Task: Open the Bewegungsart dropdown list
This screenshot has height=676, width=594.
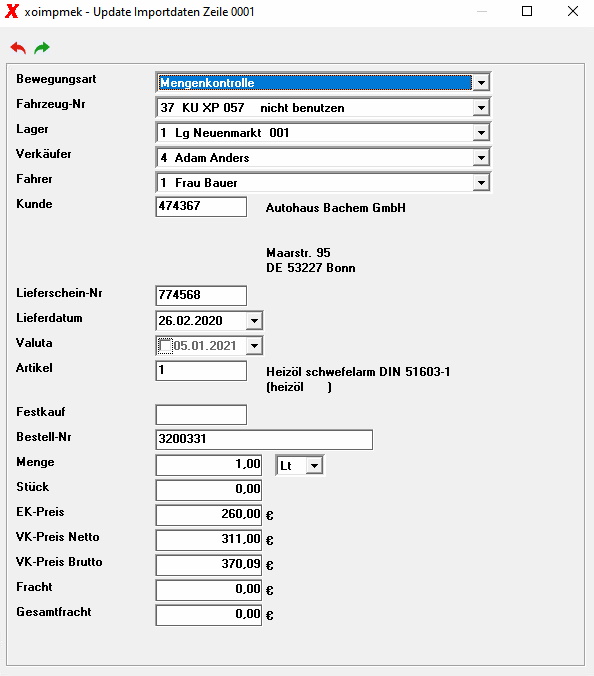Action: (x=481, y=82)
